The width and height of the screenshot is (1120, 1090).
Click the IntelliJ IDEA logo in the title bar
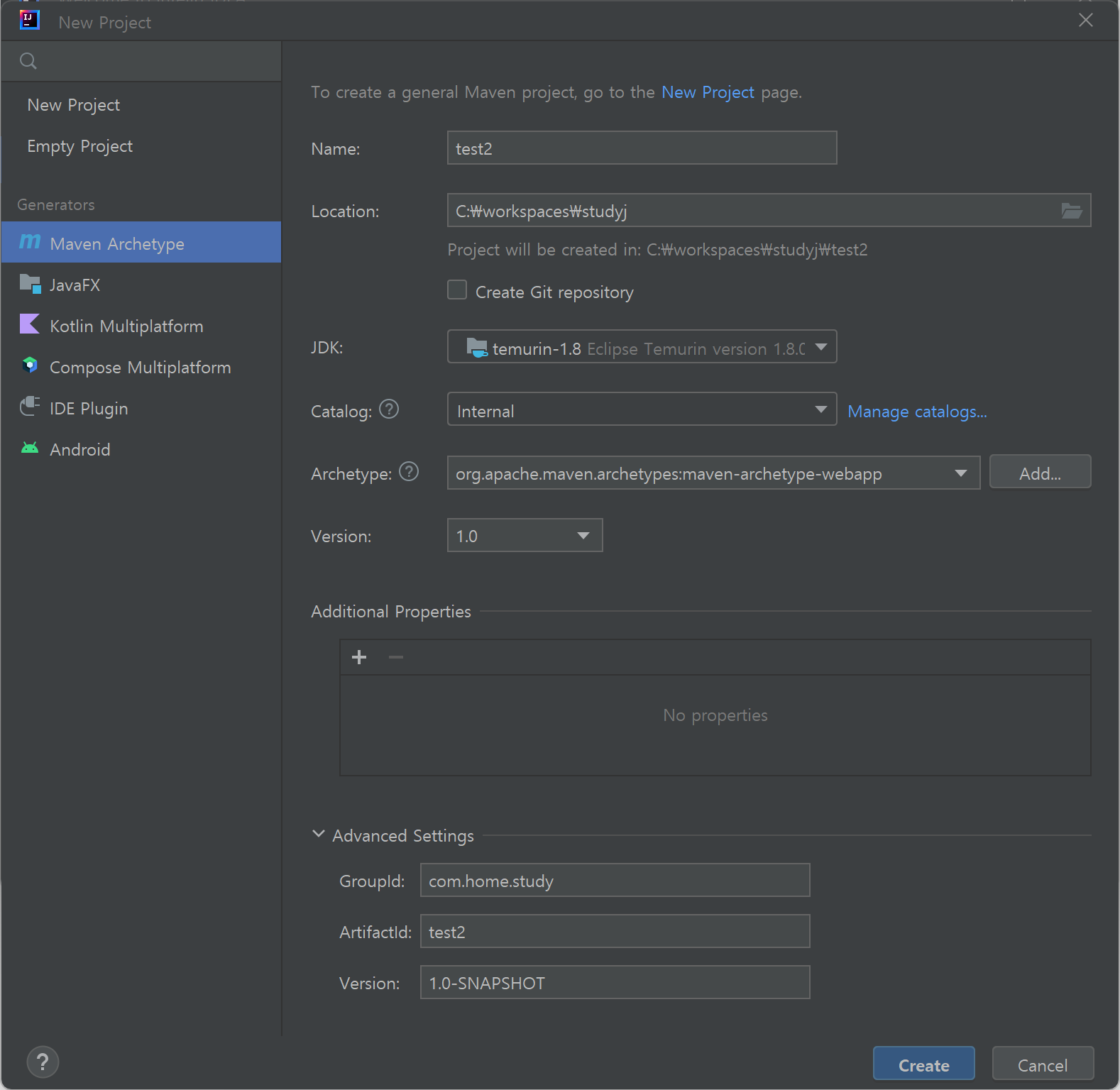(x=29, y=20)
